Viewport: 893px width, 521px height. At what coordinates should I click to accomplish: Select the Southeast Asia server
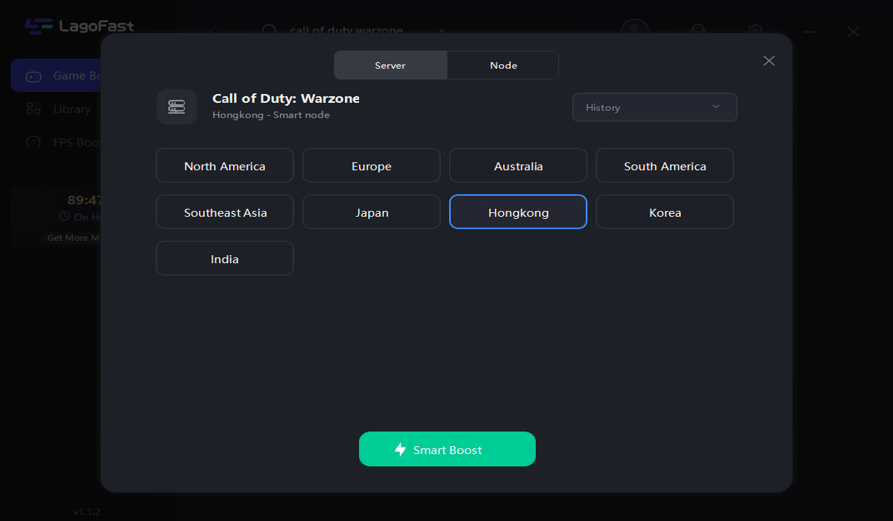(x=225, y=212)
